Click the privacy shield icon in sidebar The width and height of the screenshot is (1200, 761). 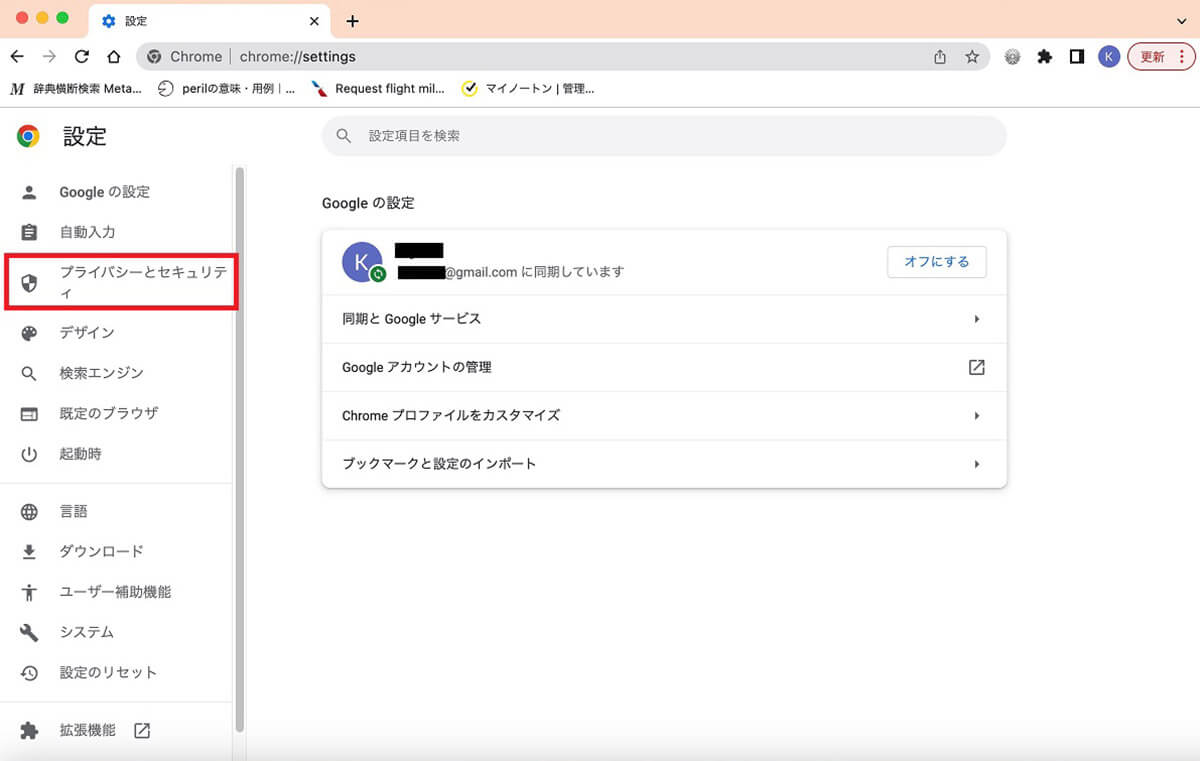[x=29, y=283]
